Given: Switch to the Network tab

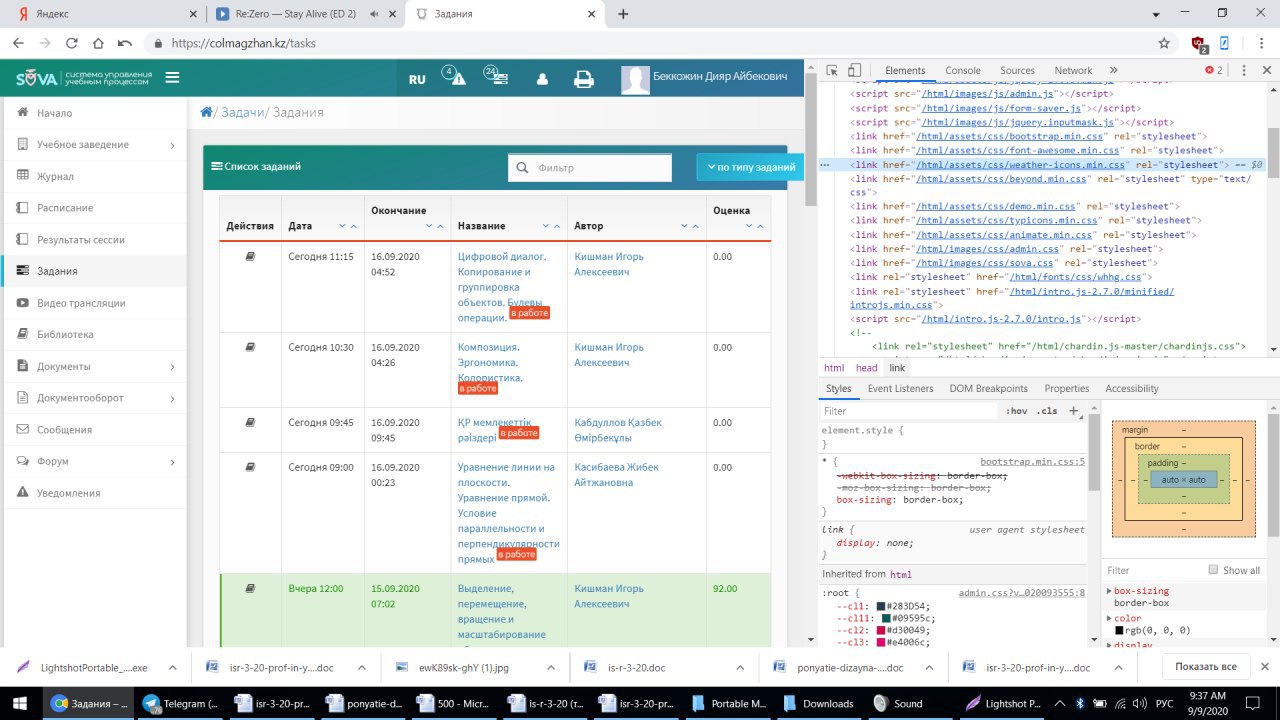Looking at the screenshot, I should pyautogui.click(x=1073, y=71).
